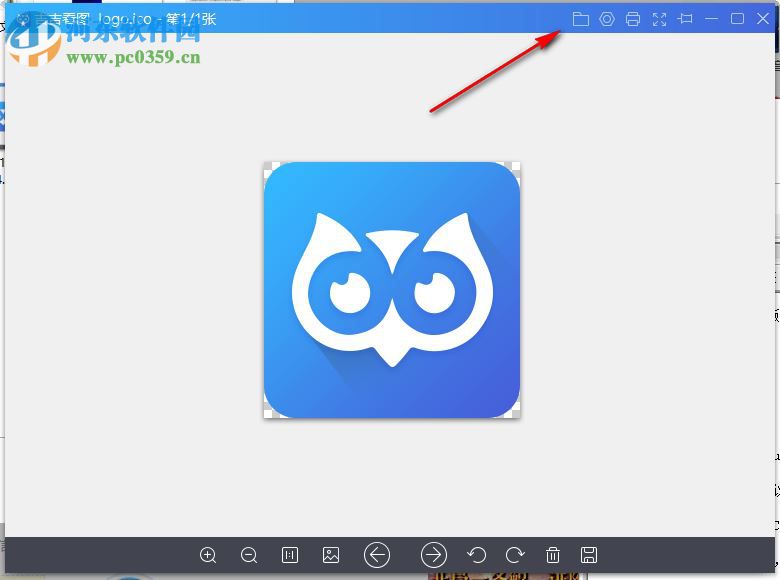Rotate the image clockwise

point(515,555)
